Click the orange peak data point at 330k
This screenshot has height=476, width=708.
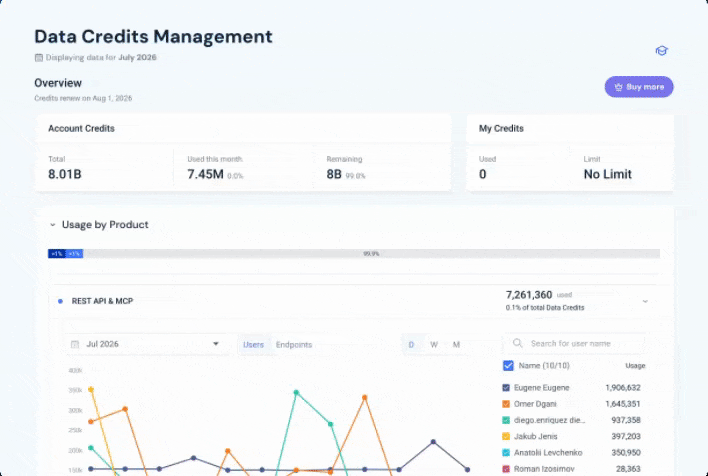[364, 398]
